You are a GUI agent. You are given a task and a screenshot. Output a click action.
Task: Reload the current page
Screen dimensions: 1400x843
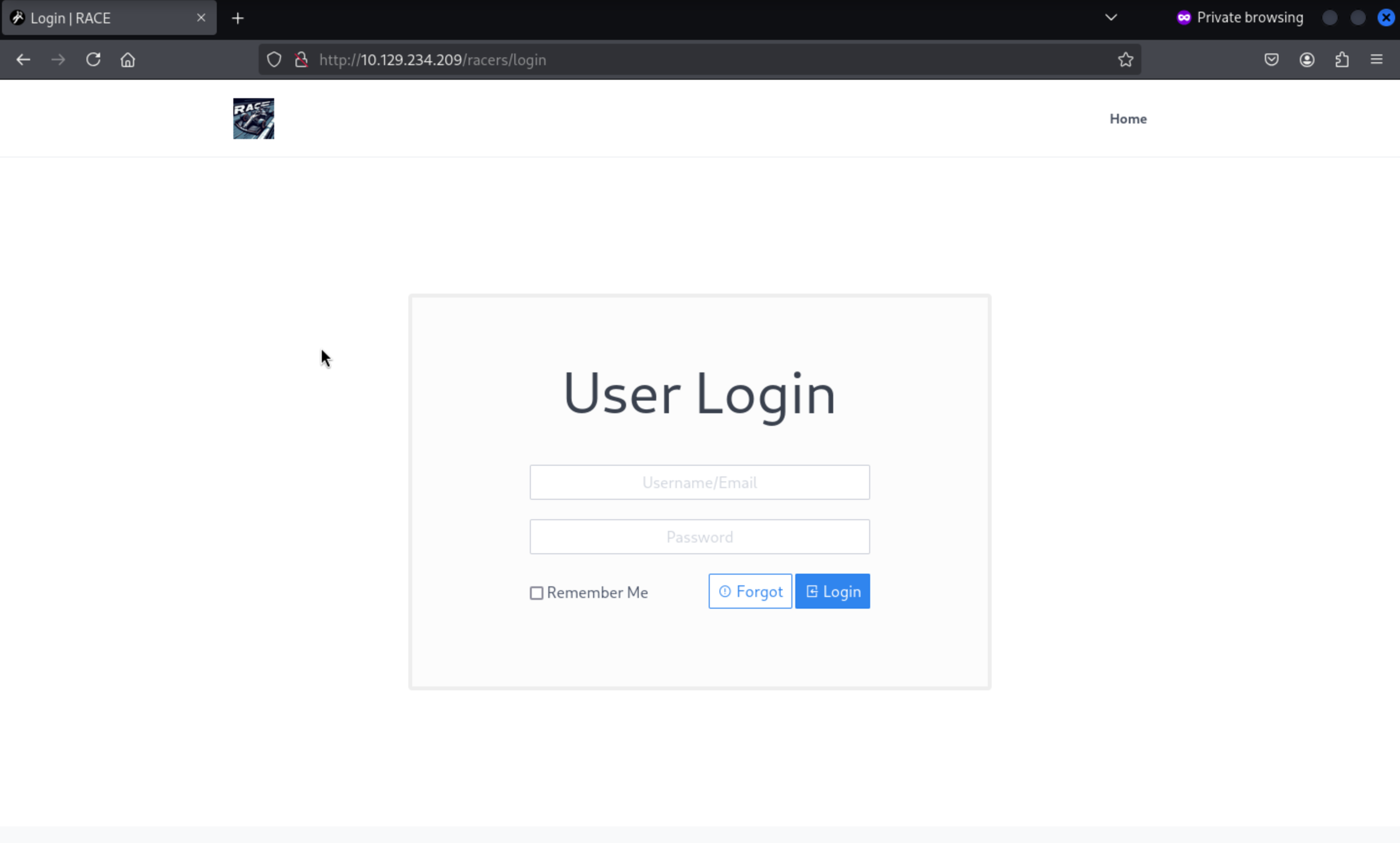pyautogui.click(x=93, y=60)
